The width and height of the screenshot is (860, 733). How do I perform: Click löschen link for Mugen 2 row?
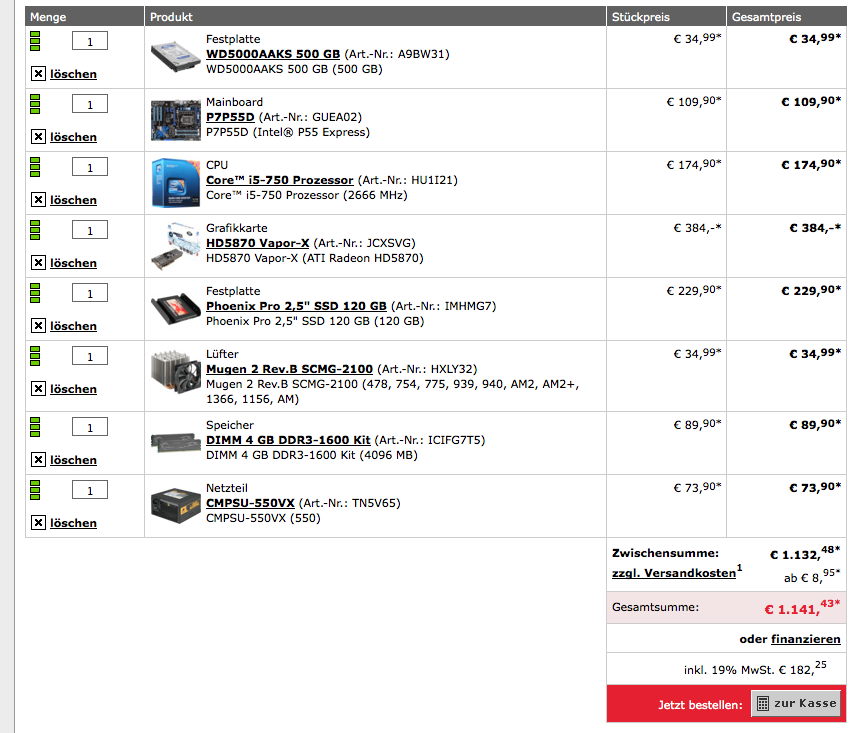pyautogui.click(x=73, y=390)
